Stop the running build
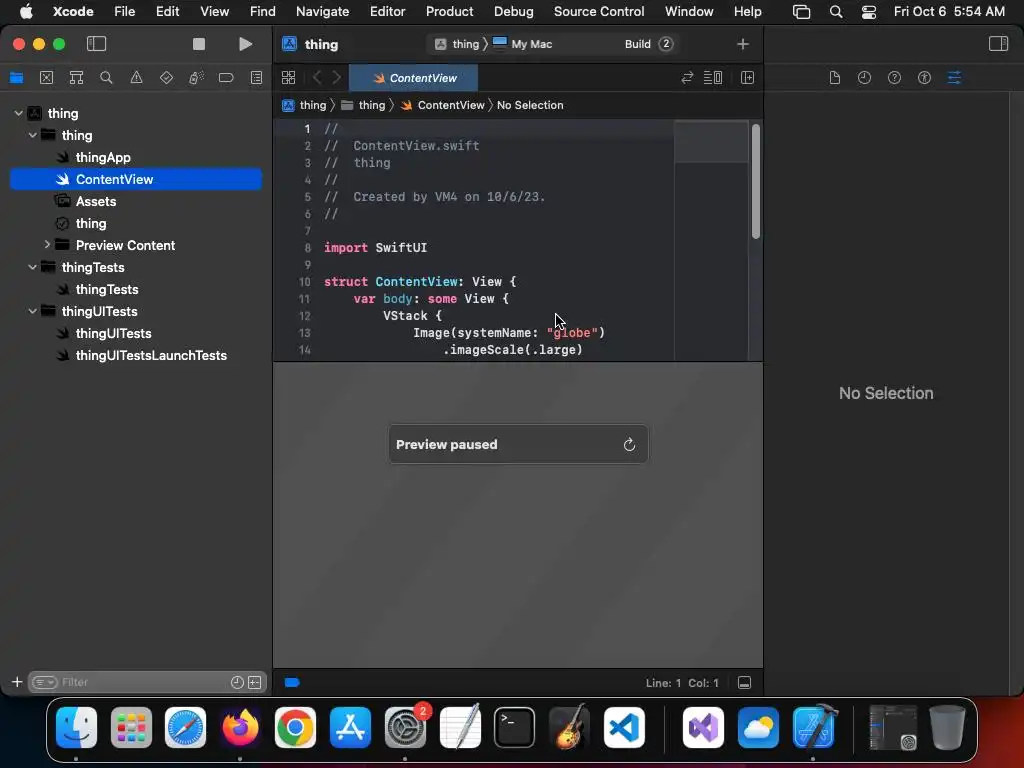Screen dimensions: 1024x768 tap(199, 44)
